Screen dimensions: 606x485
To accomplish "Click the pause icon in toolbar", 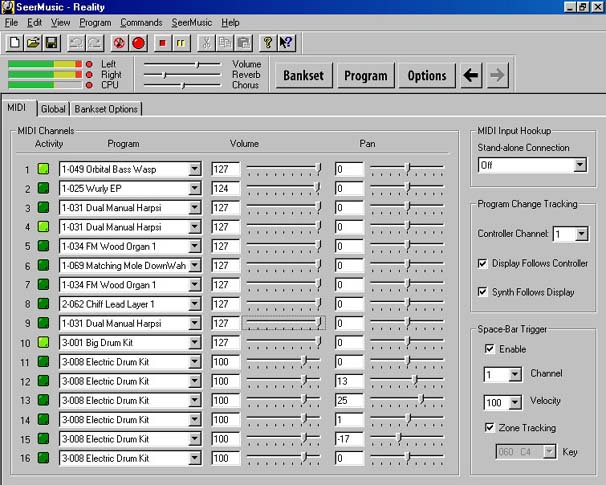I will [182, 43].
